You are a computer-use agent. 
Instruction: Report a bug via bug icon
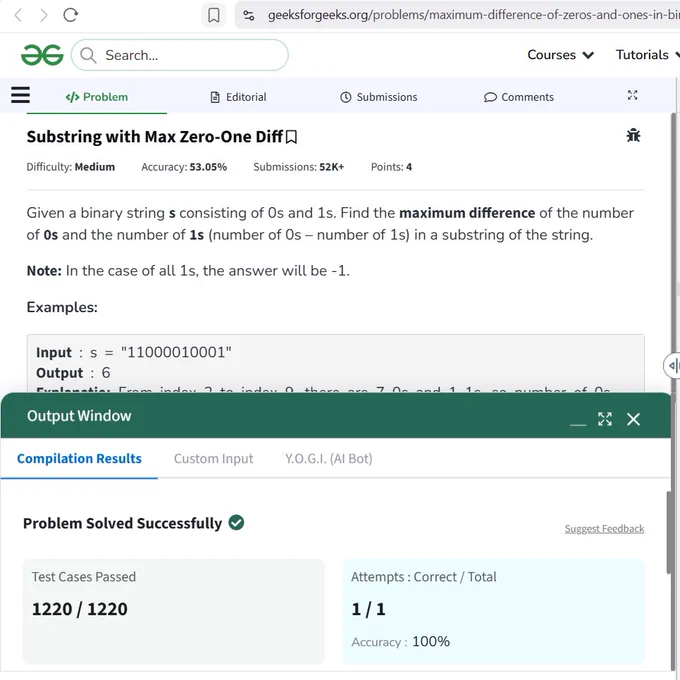(633, 136)
